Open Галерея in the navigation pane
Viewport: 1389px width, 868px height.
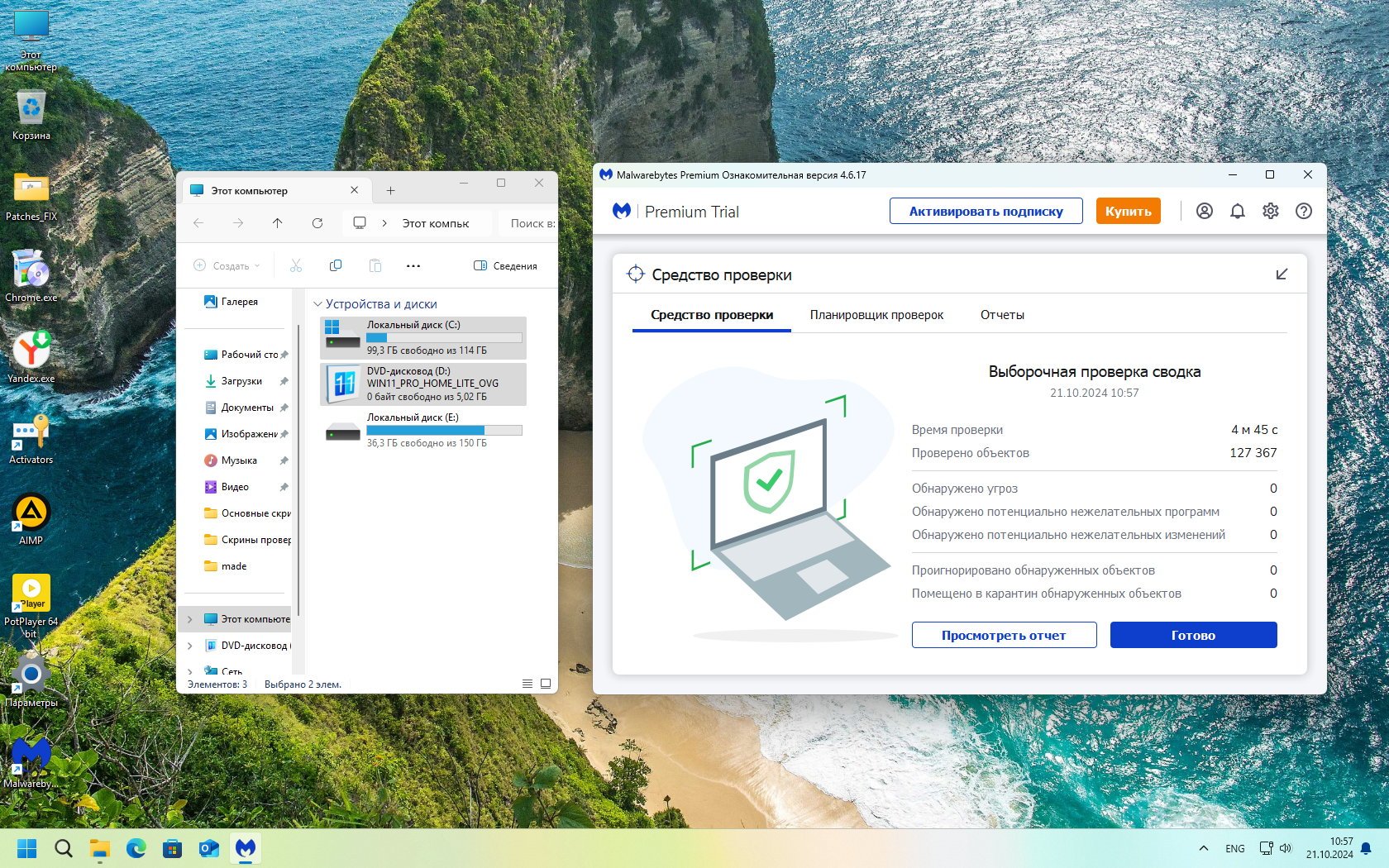[231, 302]
